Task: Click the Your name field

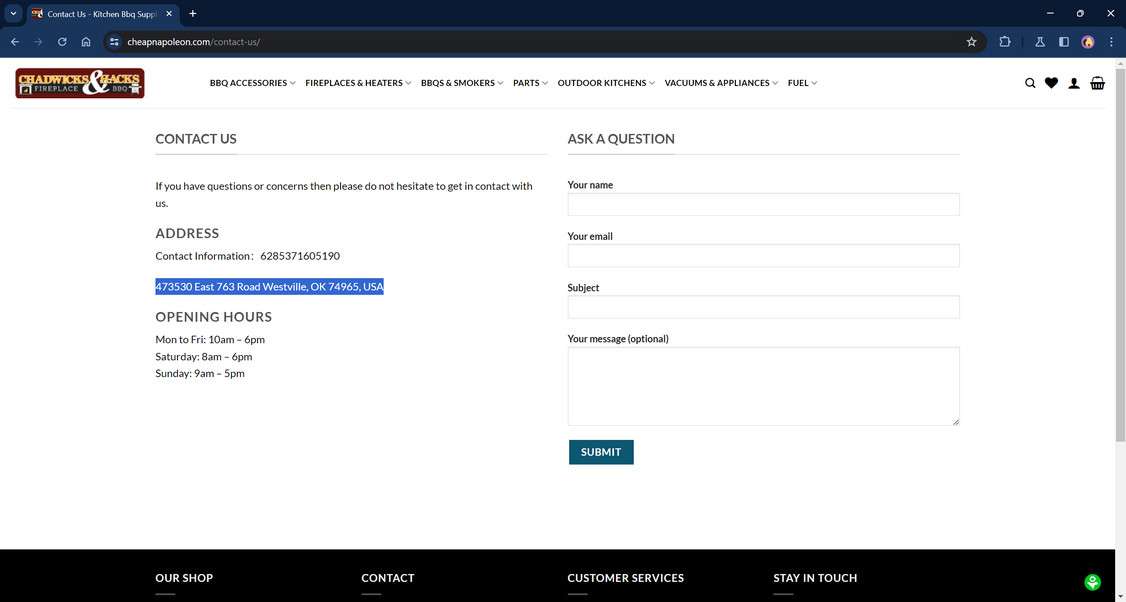Action: 763,204
